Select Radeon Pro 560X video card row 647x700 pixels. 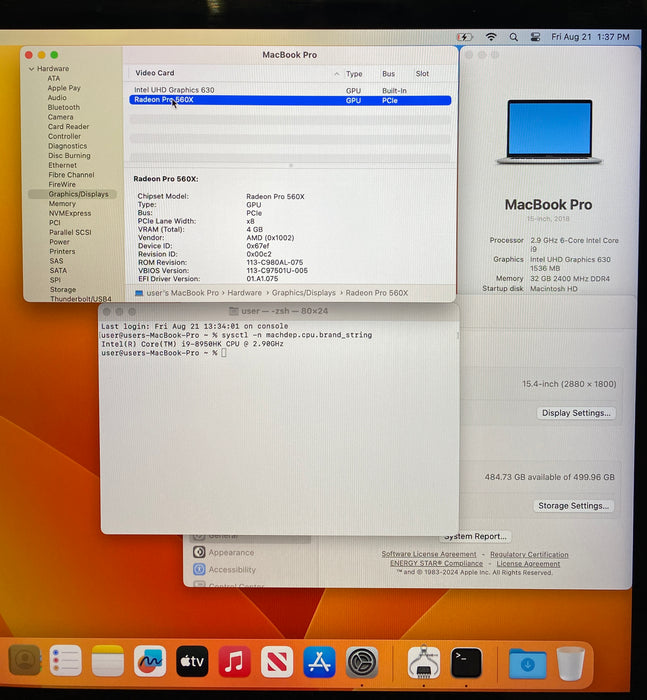290,100
